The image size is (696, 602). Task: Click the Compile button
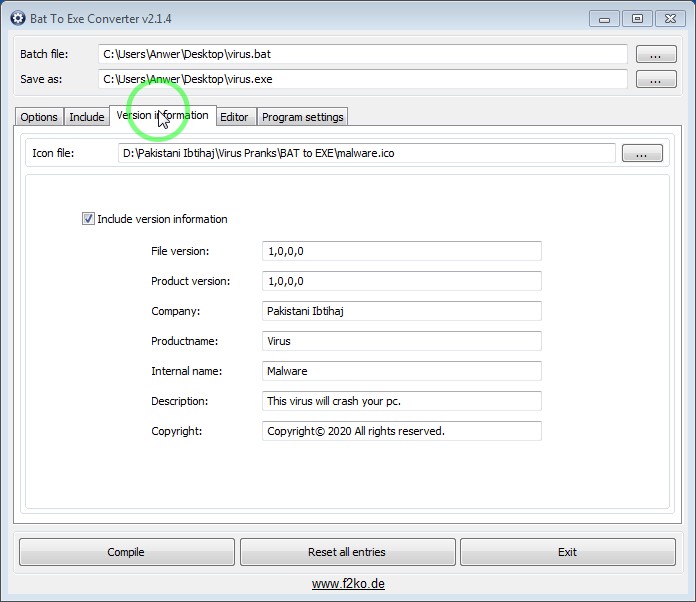pos(127,552)
